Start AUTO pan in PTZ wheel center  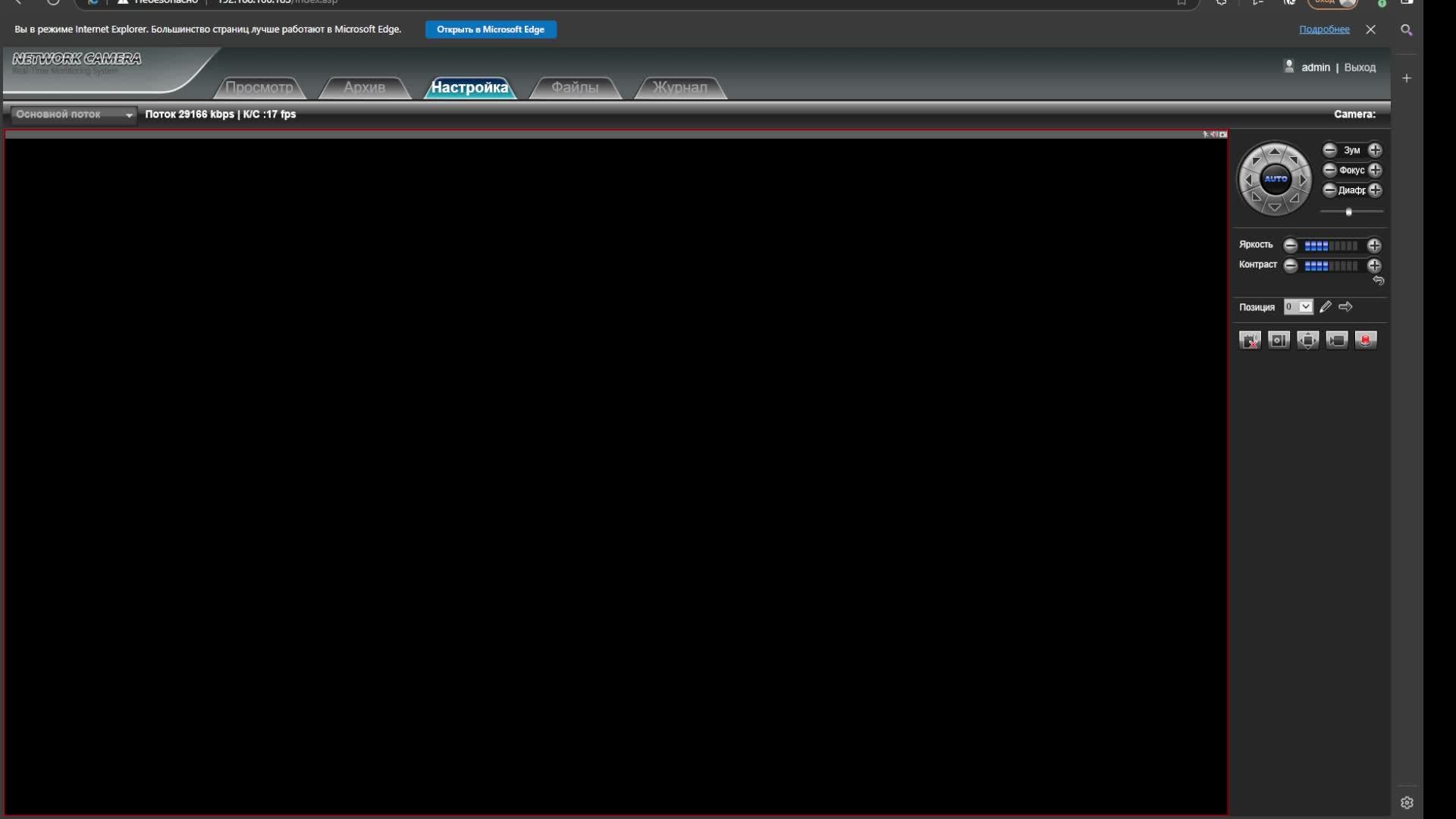pos(1276,179)
